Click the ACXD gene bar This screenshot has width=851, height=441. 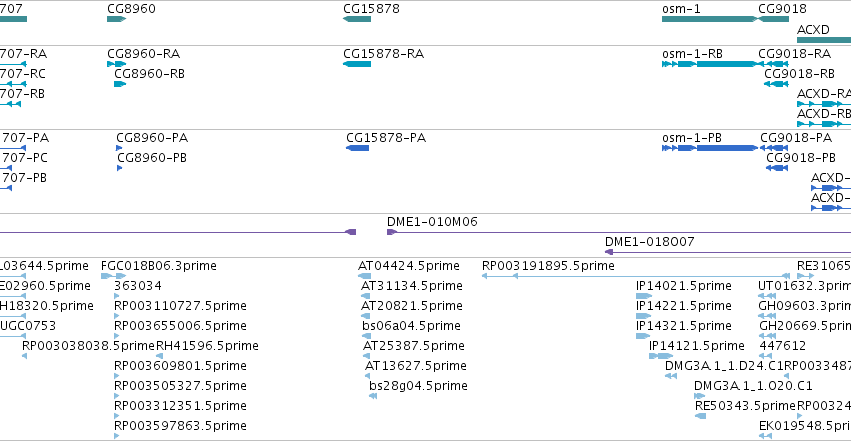824,40
